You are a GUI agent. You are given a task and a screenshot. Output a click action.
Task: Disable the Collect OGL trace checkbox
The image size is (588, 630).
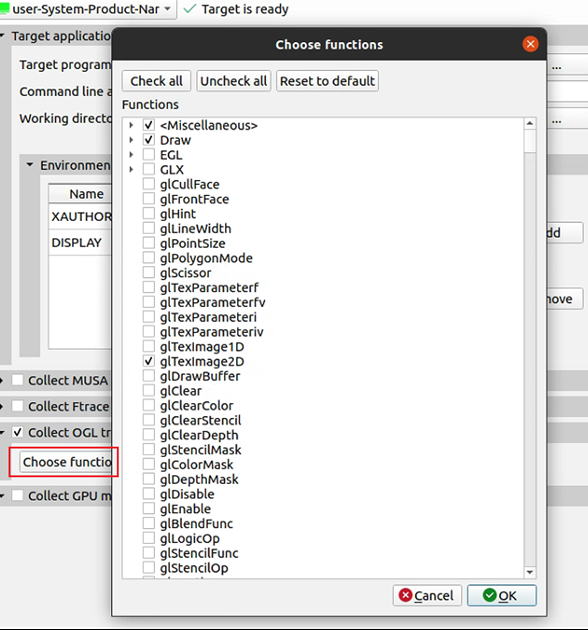pos(17,432)
